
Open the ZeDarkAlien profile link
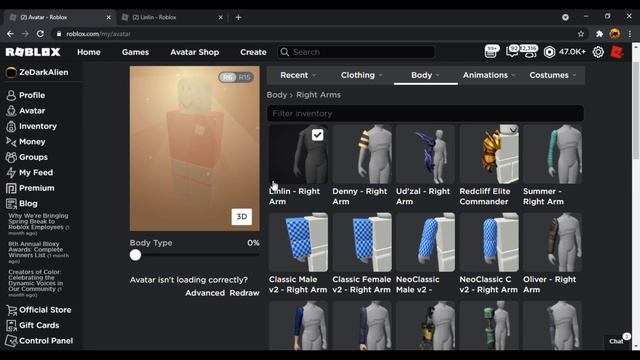click(38, 72)
